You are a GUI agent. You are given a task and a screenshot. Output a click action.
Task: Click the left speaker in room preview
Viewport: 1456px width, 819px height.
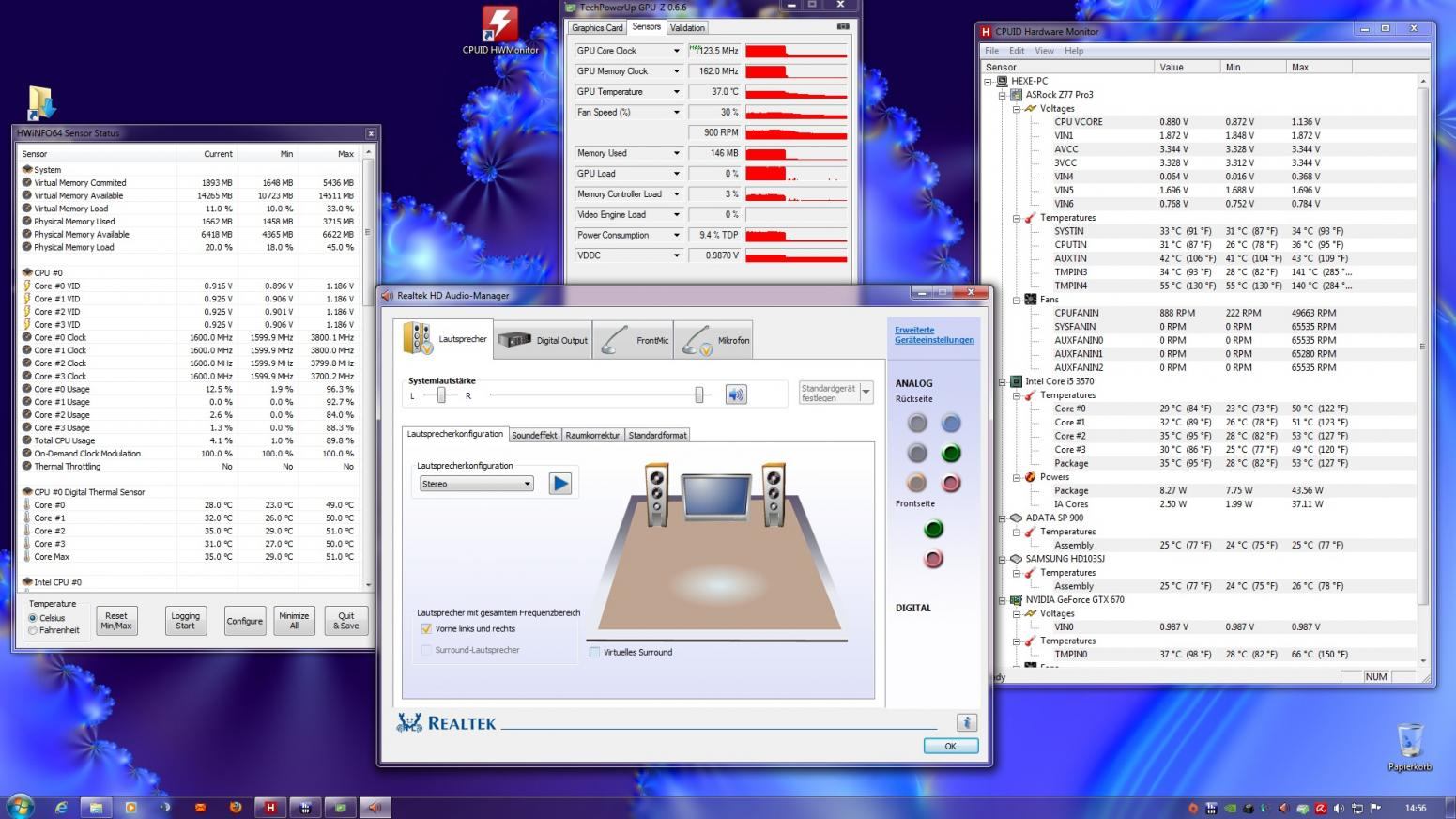point(656,493)
